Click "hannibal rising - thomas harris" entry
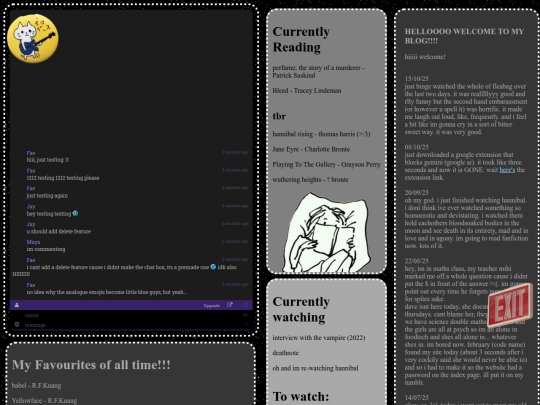This screenshot has width=540, height=405. (321, 134)
